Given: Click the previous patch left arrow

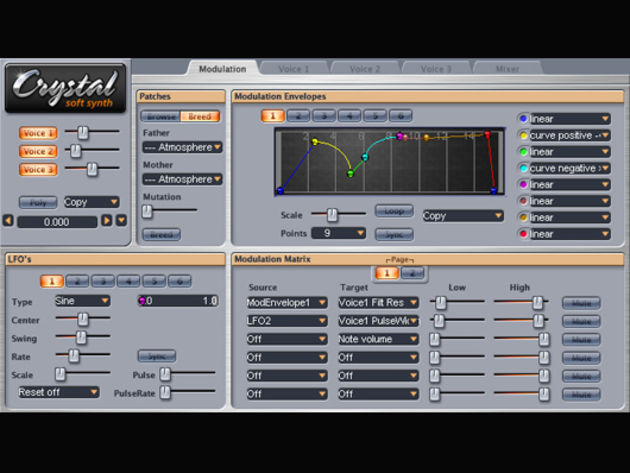Looking at the screenshot, I should pos(8,221).
